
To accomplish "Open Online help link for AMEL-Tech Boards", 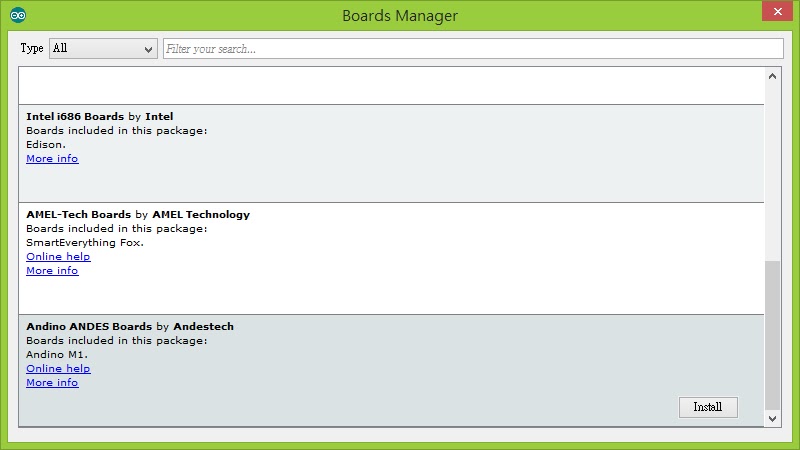I will [58, 257].
